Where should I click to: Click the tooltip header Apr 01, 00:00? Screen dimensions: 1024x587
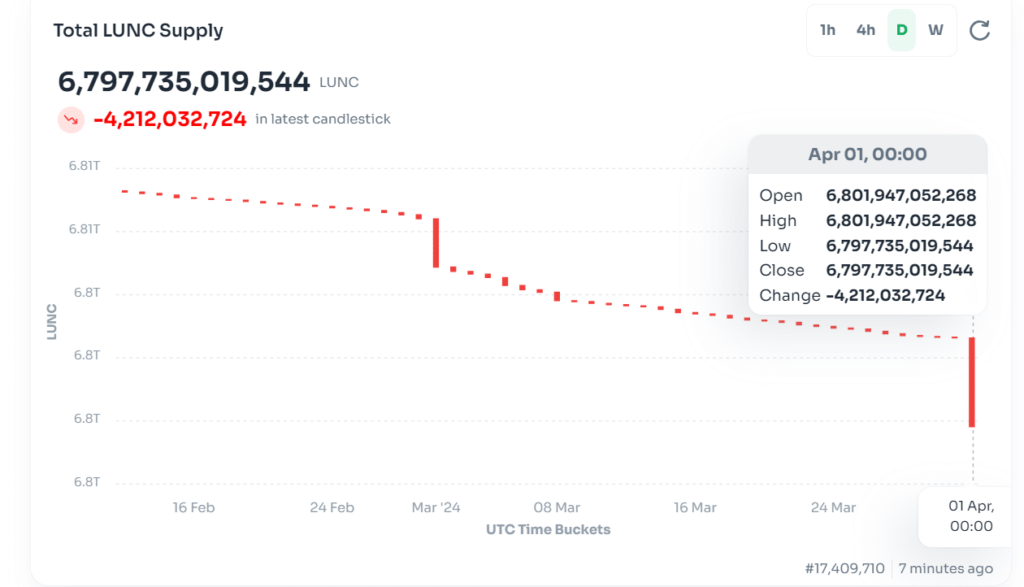pos(867,155)
